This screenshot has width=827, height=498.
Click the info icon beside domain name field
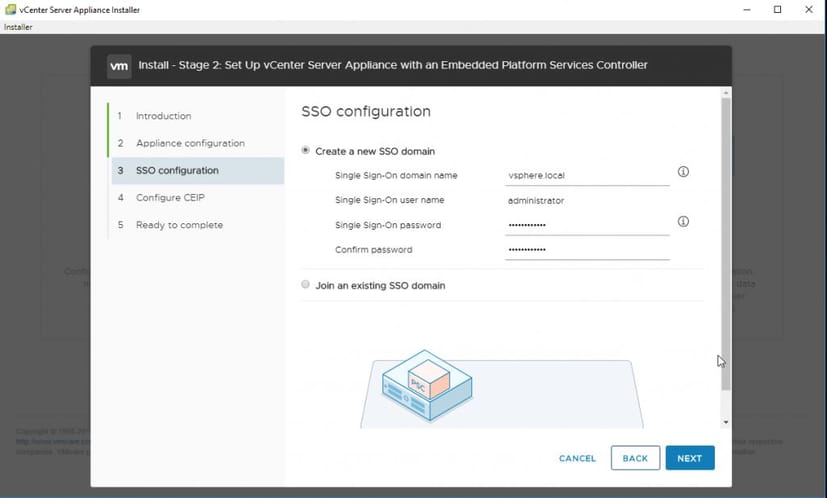[x=683, y=172]
